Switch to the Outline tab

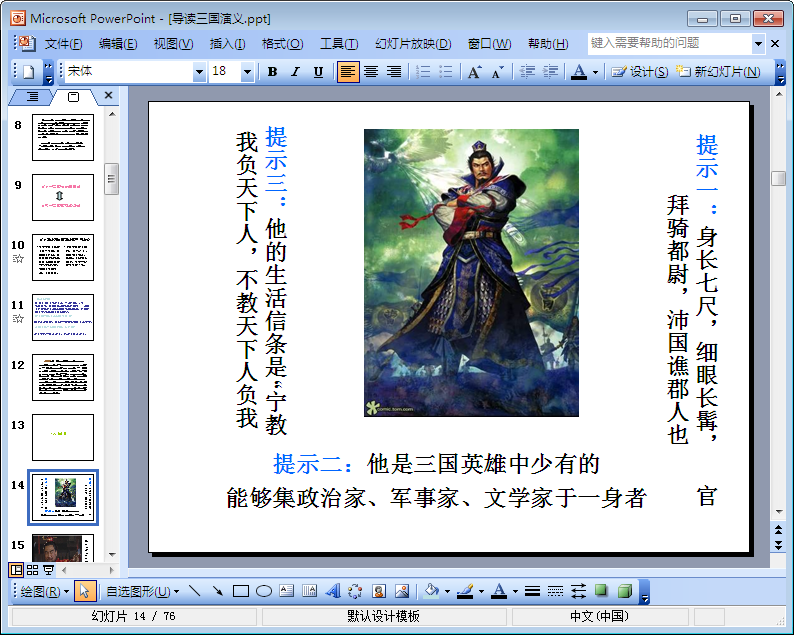(x=32, y=96)
